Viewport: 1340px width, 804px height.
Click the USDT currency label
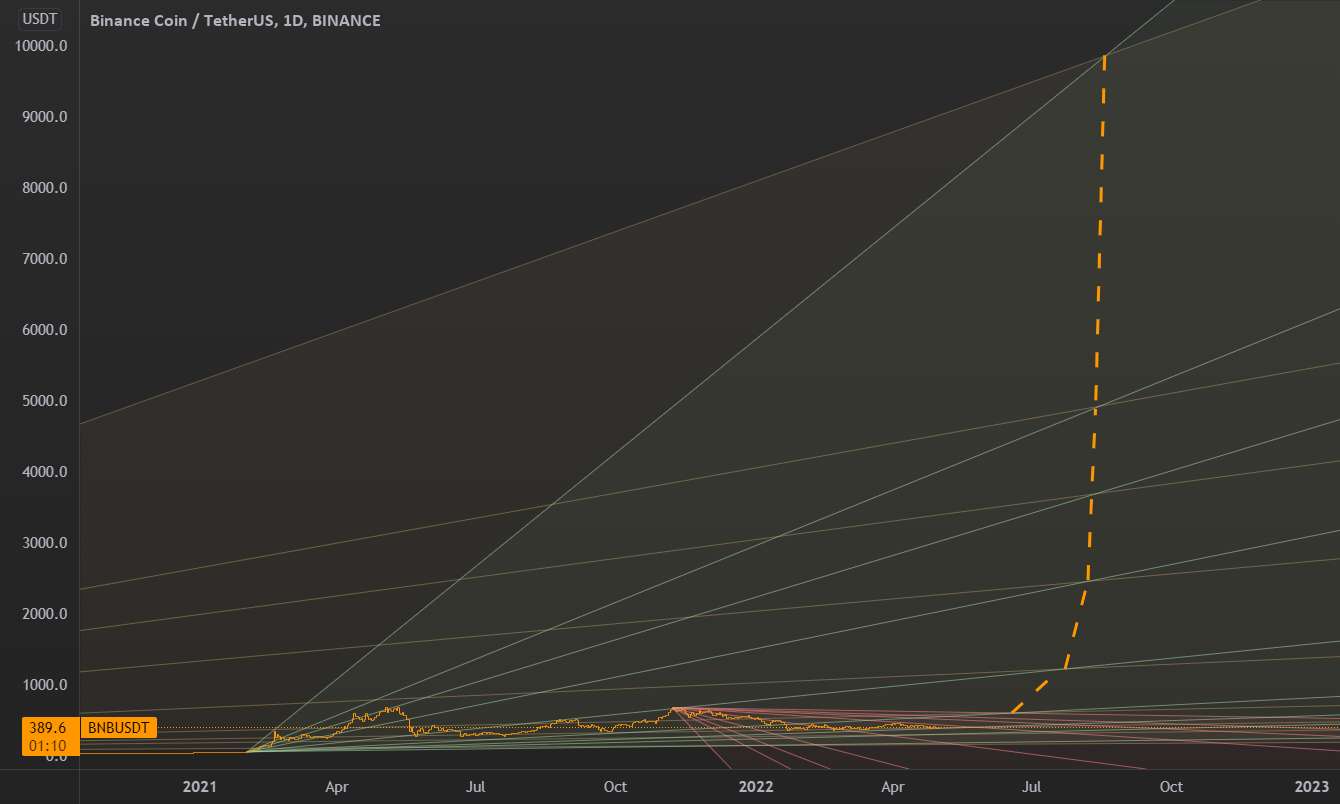pyautogui.click(x=39, y=19)
